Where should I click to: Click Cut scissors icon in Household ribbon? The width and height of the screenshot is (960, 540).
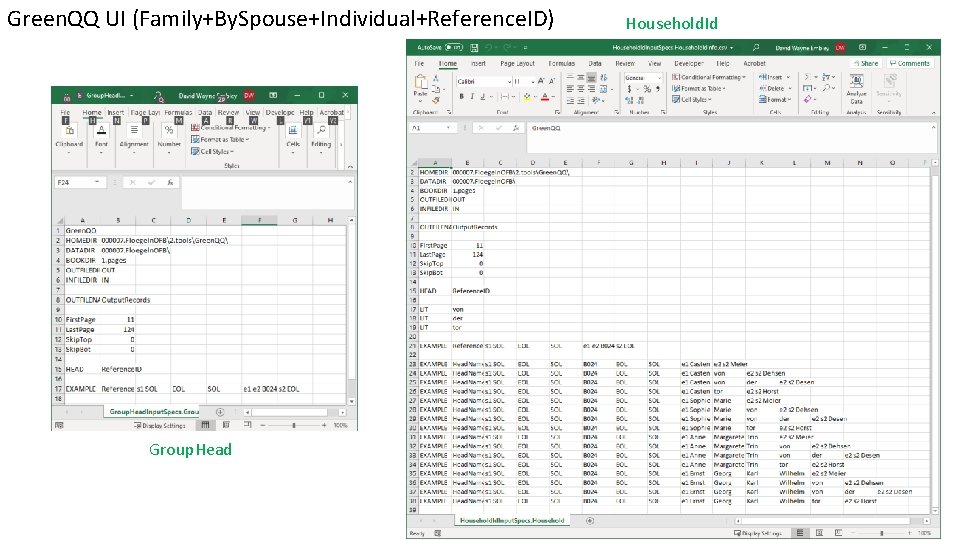pos(436,78)
